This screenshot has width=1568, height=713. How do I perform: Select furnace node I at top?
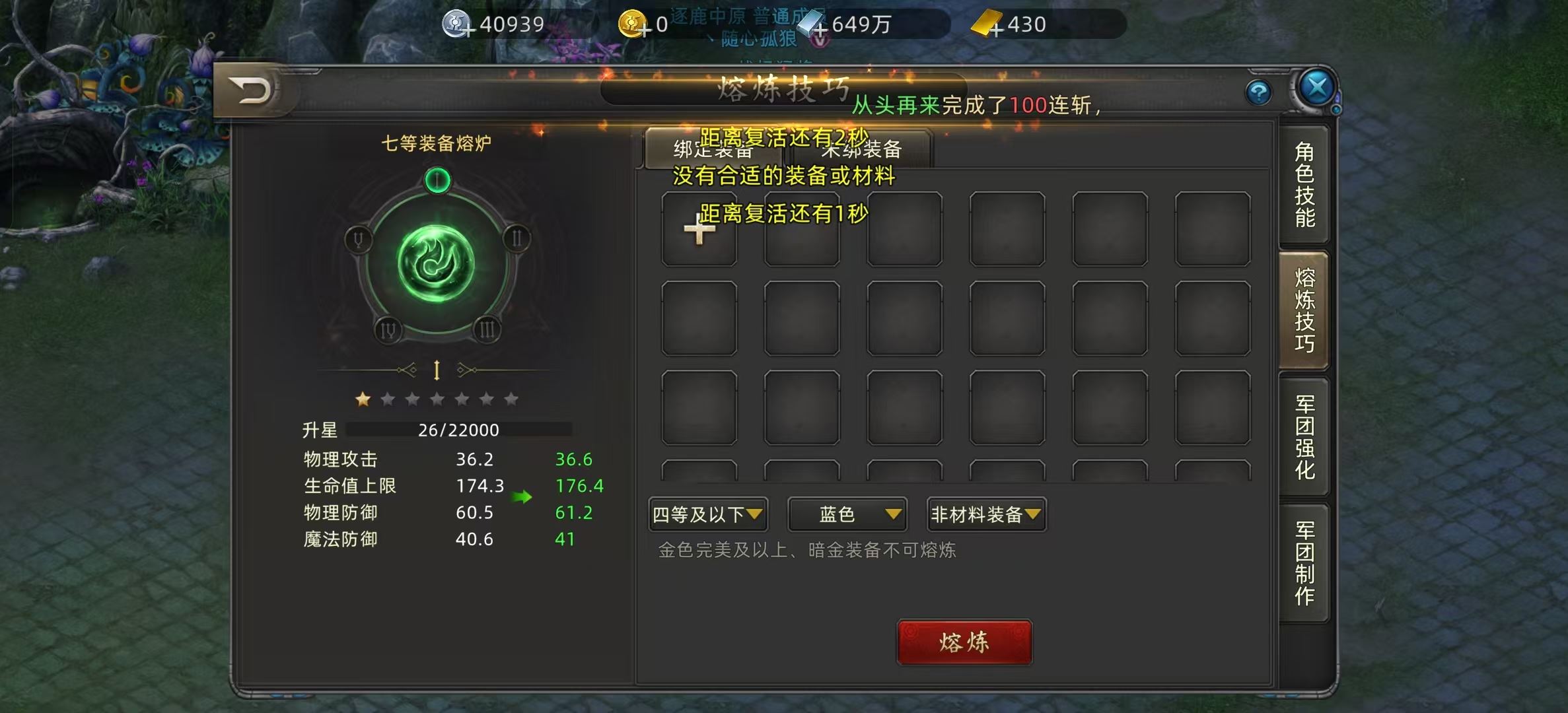(437, 180)
